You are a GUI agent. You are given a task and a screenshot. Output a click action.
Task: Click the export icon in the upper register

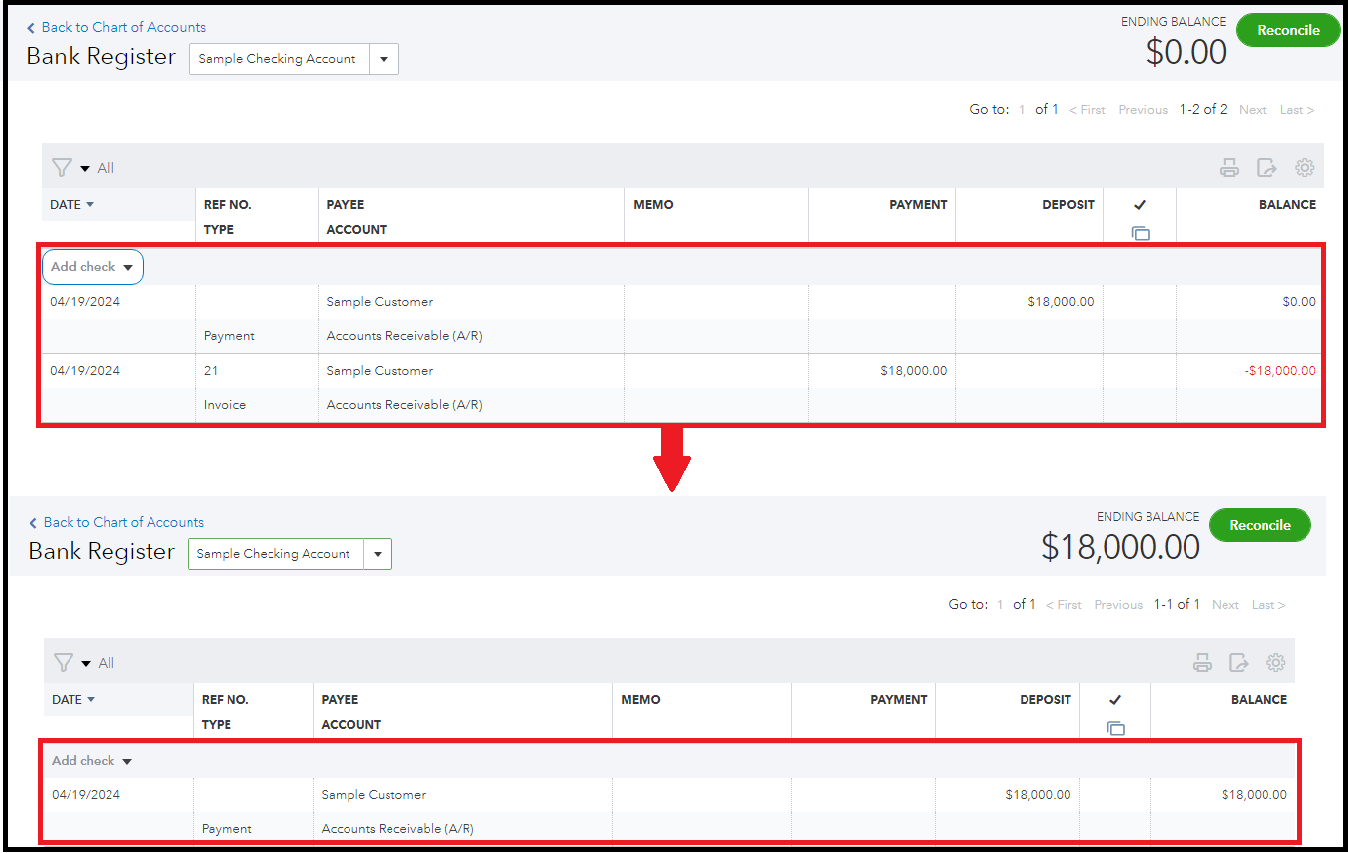pos(1266,168)
